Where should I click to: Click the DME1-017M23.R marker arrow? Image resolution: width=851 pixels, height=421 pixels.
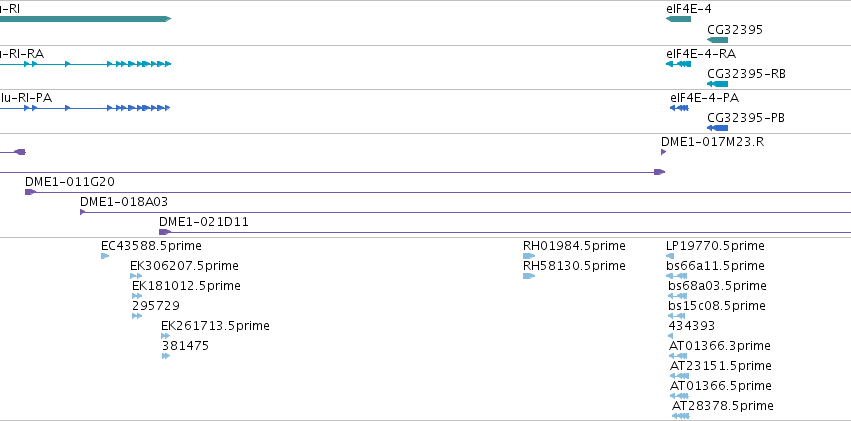click(663, 152)
